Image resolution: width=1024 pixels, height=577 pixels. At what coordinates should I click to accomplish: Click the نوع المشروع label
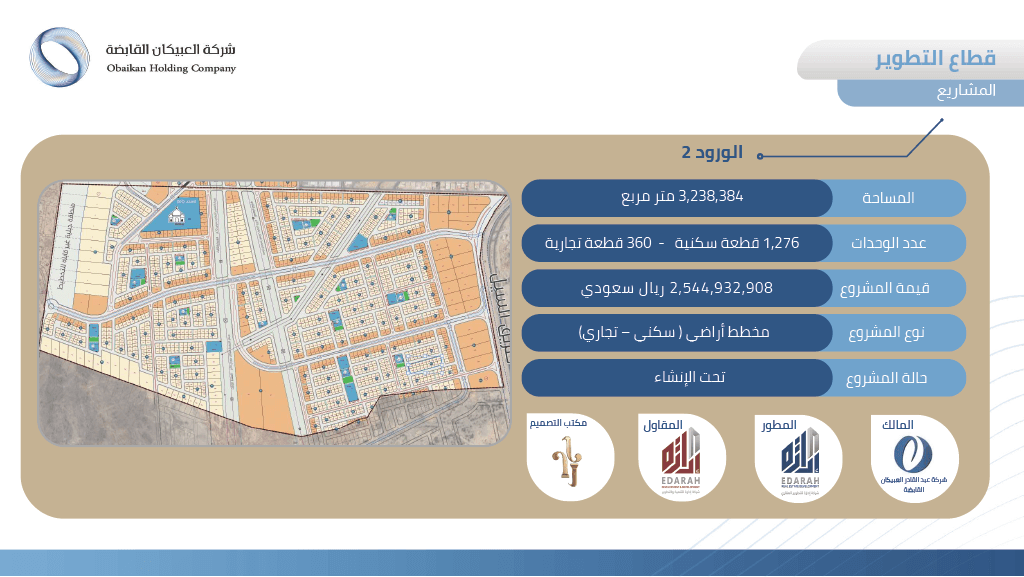886,332
